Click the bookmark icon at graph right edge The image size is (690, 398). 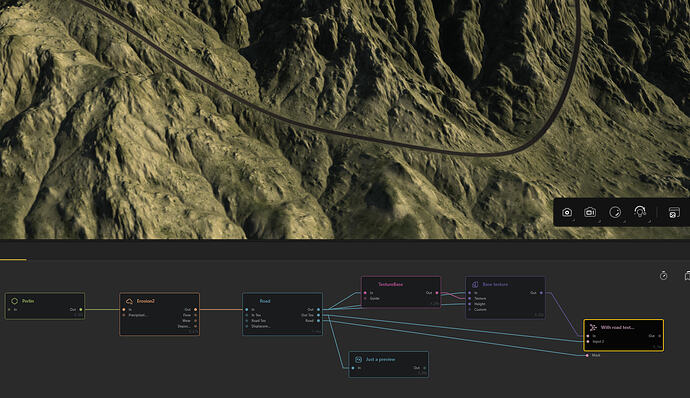coord(687,276)
